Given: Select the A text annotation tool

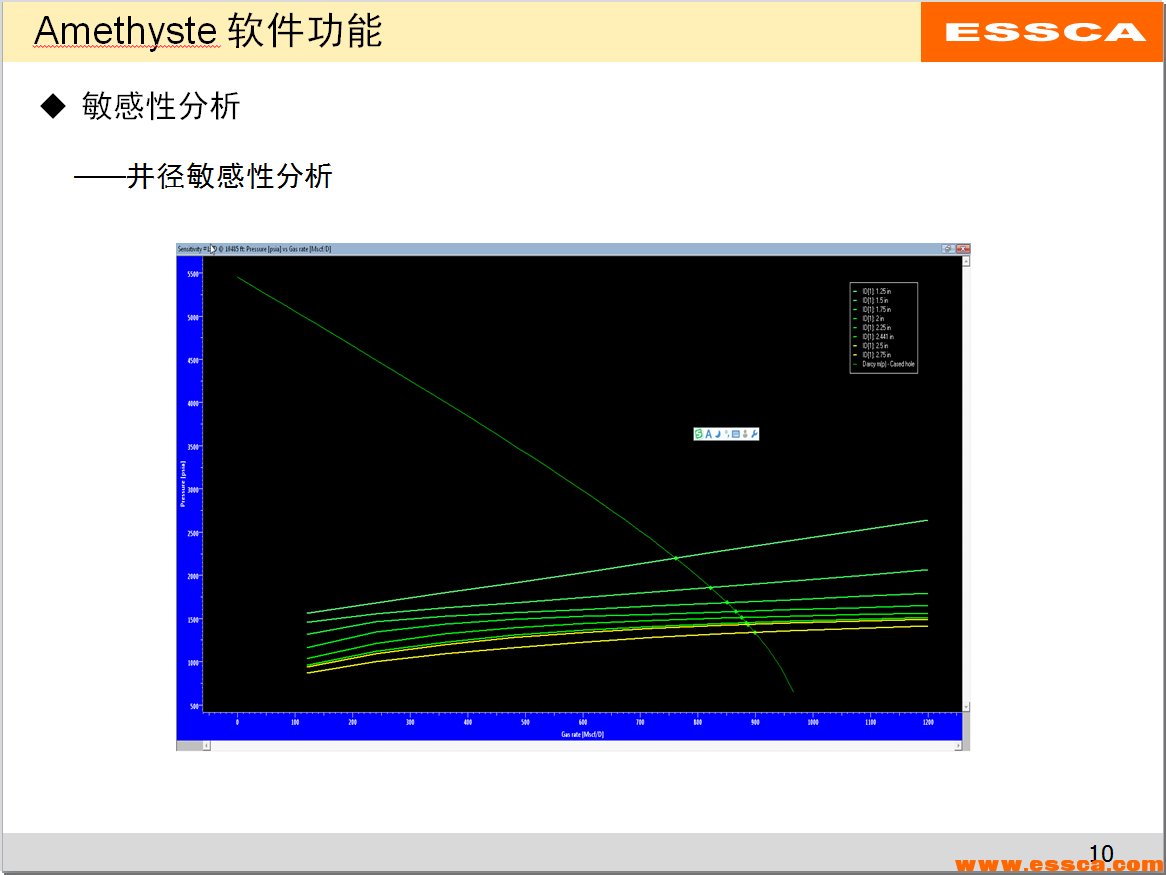Looking at the screenshot, I should tap(708, 433).
